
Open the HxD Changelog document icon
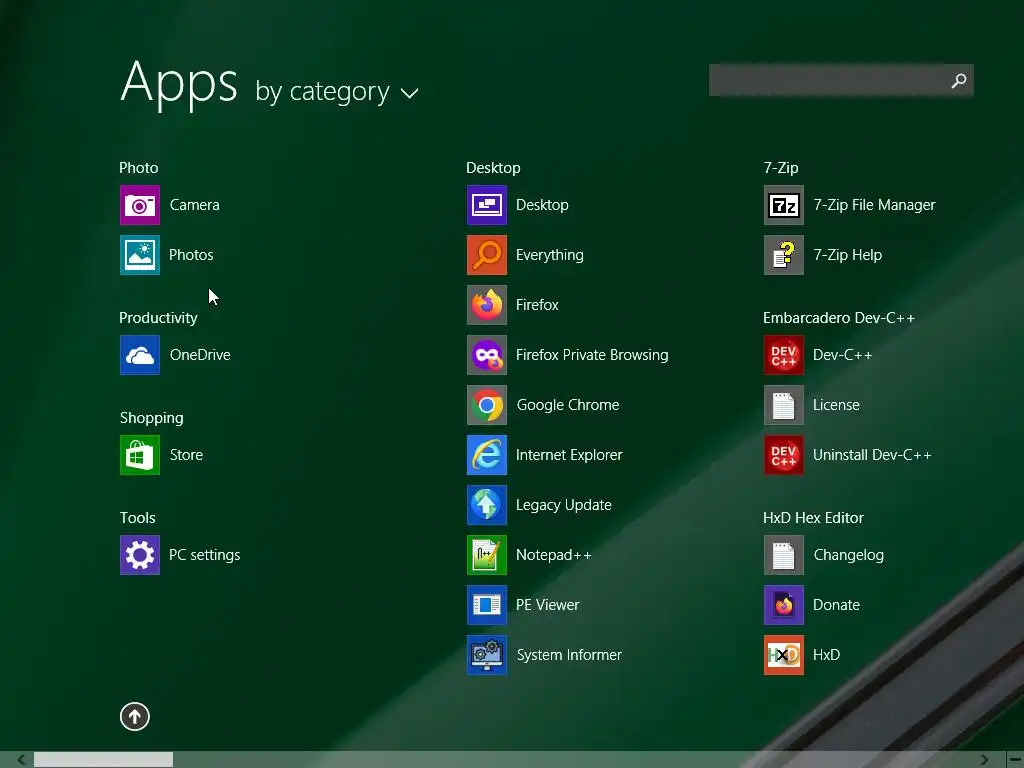(x=784, y=555)
